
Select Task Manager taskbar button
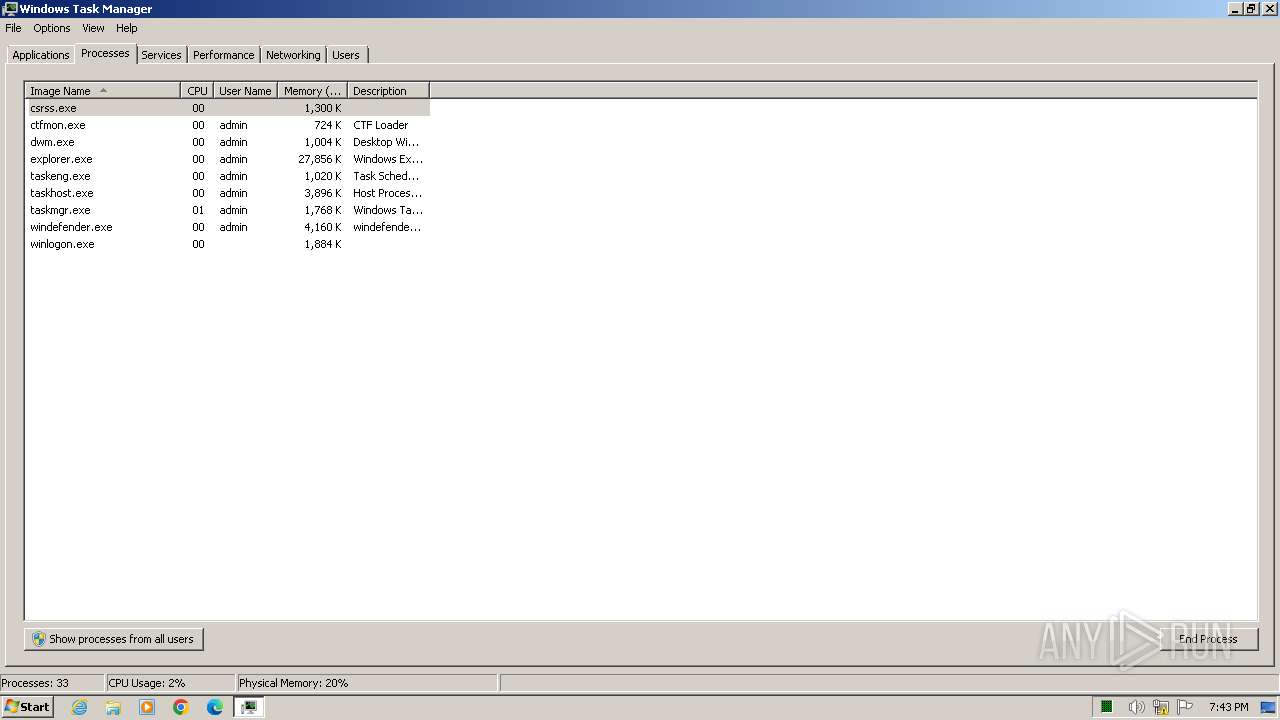[249, 707]
